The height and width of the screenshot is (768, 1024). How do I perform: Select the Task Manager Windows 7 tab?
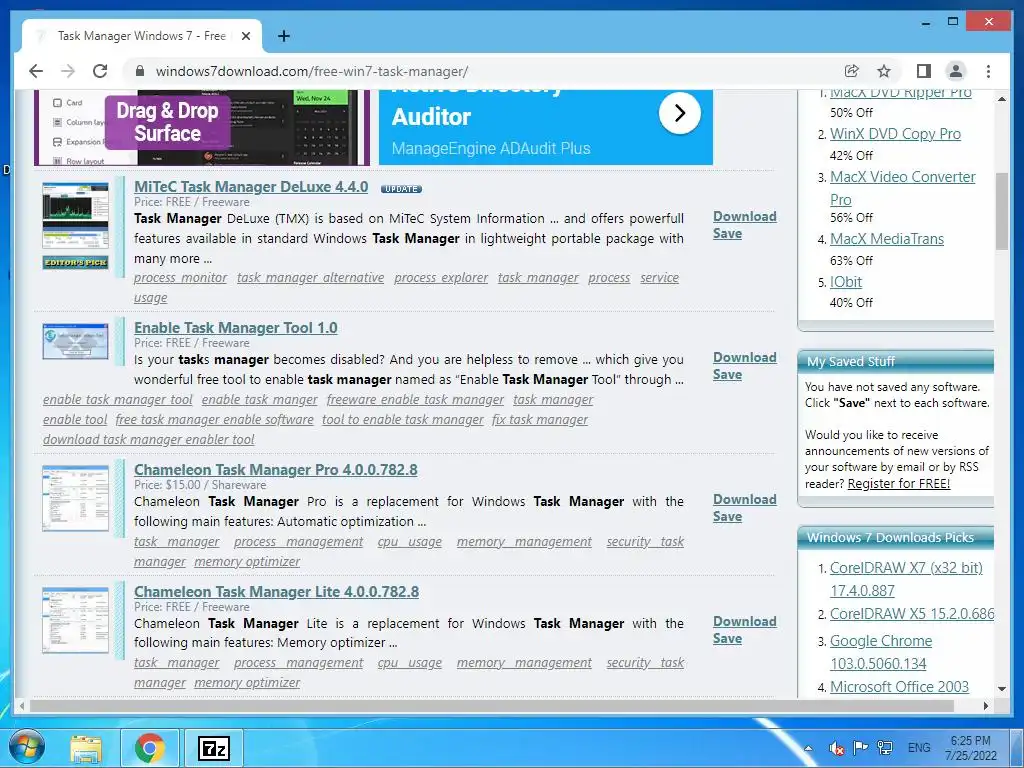142,36
